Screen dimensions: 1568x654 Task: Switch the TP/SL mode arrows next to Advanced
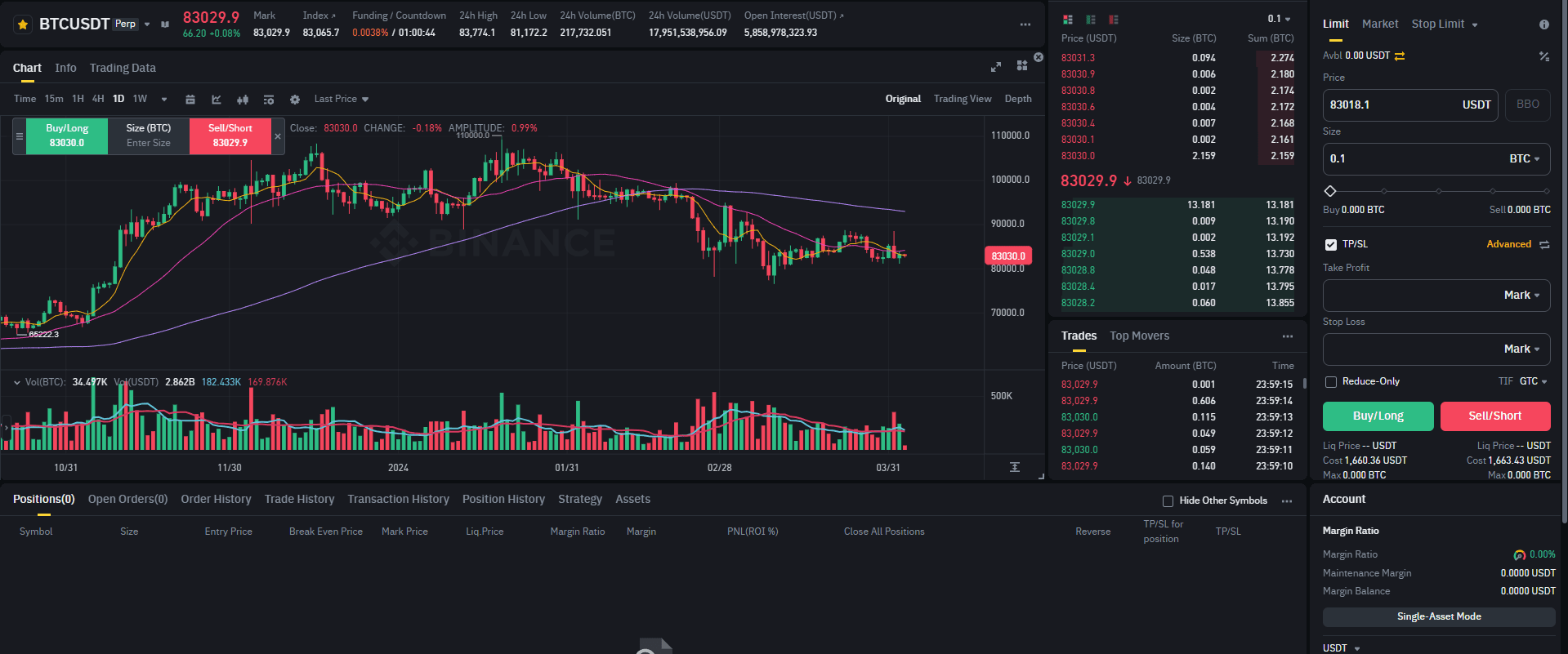1544,245
